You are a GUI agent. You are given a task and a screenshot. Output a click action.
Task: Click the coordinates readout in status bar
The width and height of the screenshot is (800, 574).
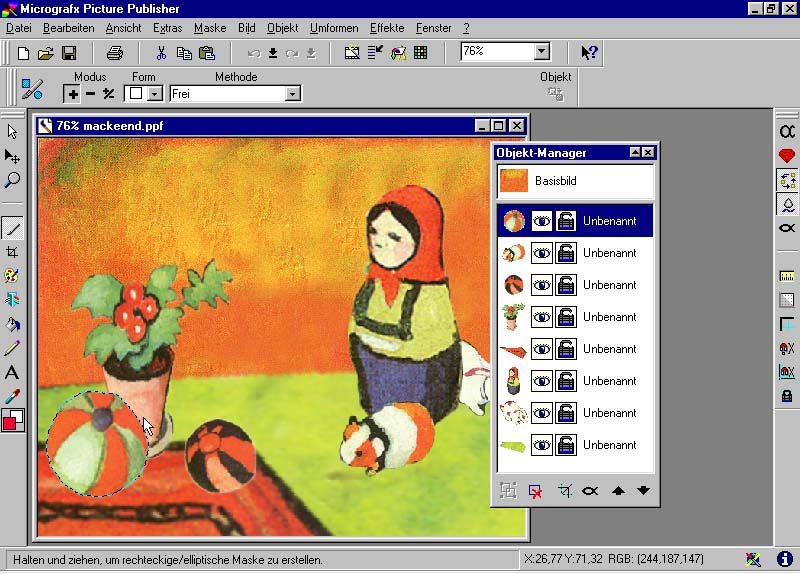(614, 559)
